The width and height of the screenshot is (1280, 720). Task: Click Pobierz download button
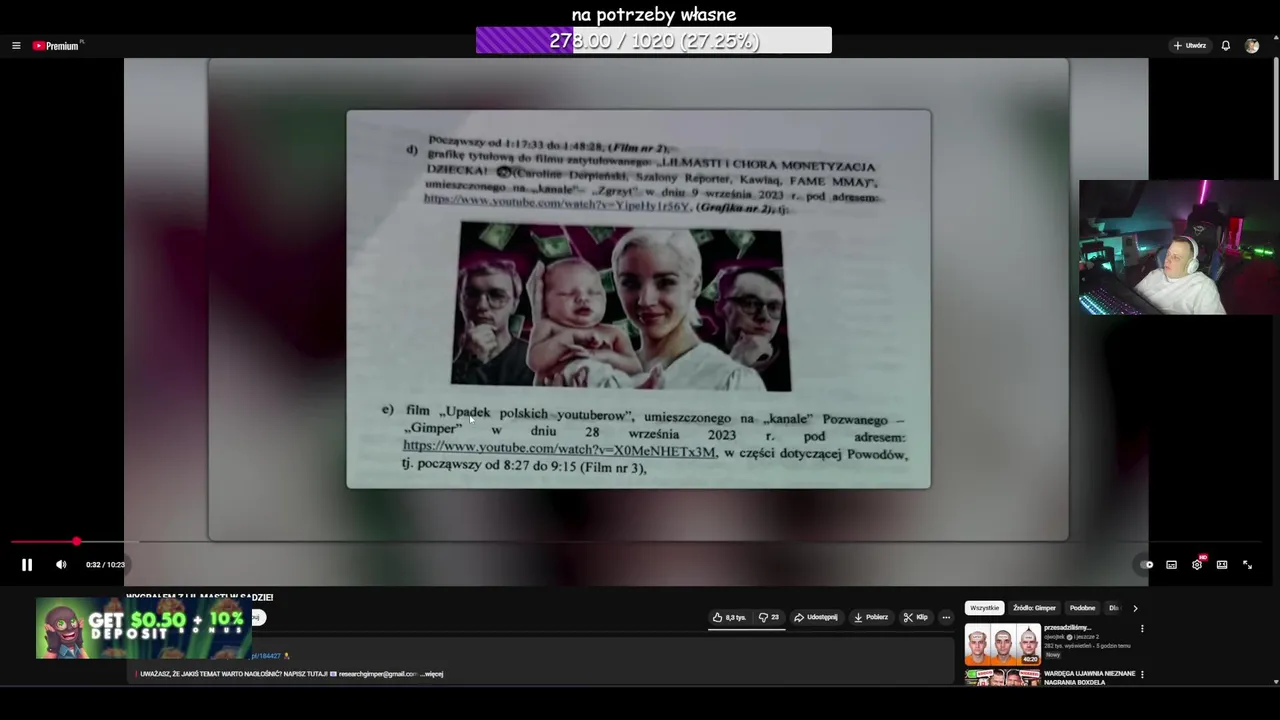(871, 617)
